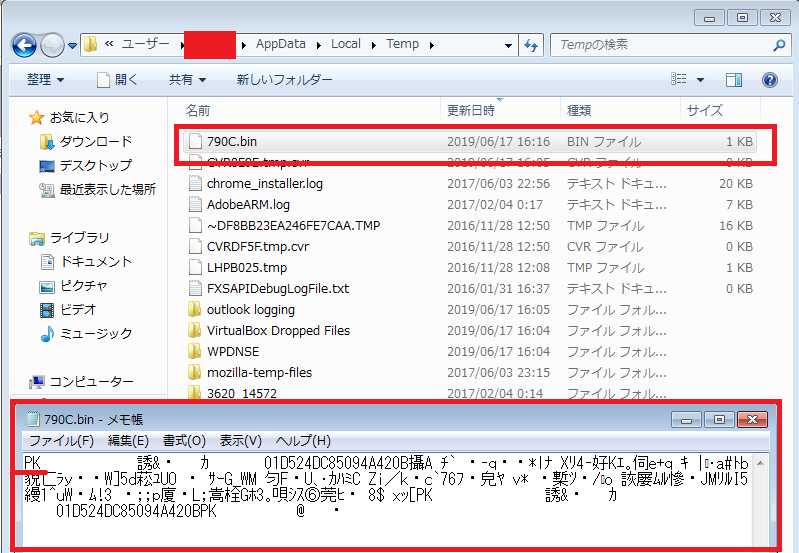
Task: Select the Local breadcrumb segment
Action: [345, 44]
